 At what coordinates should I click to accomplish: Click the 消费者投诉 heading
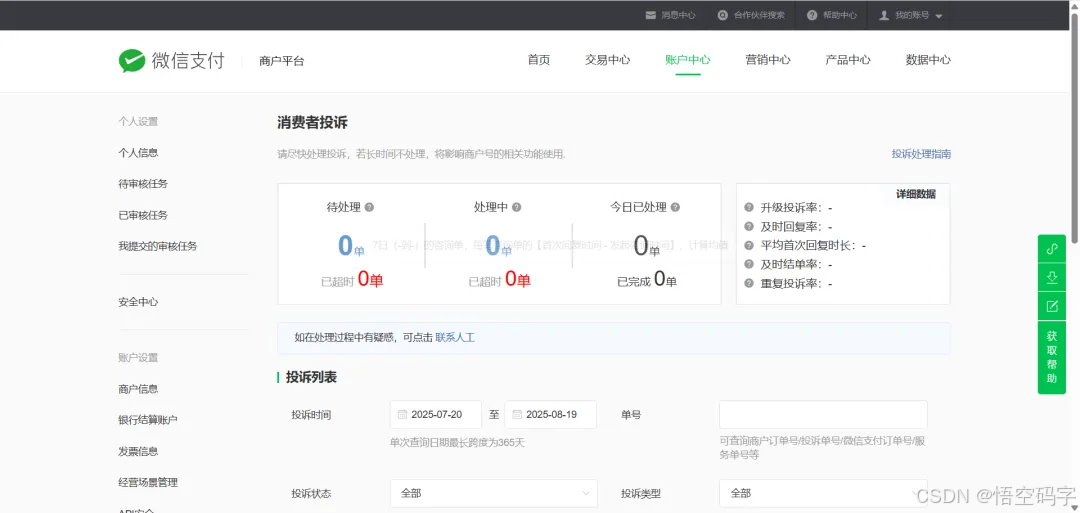pos(313,123)
